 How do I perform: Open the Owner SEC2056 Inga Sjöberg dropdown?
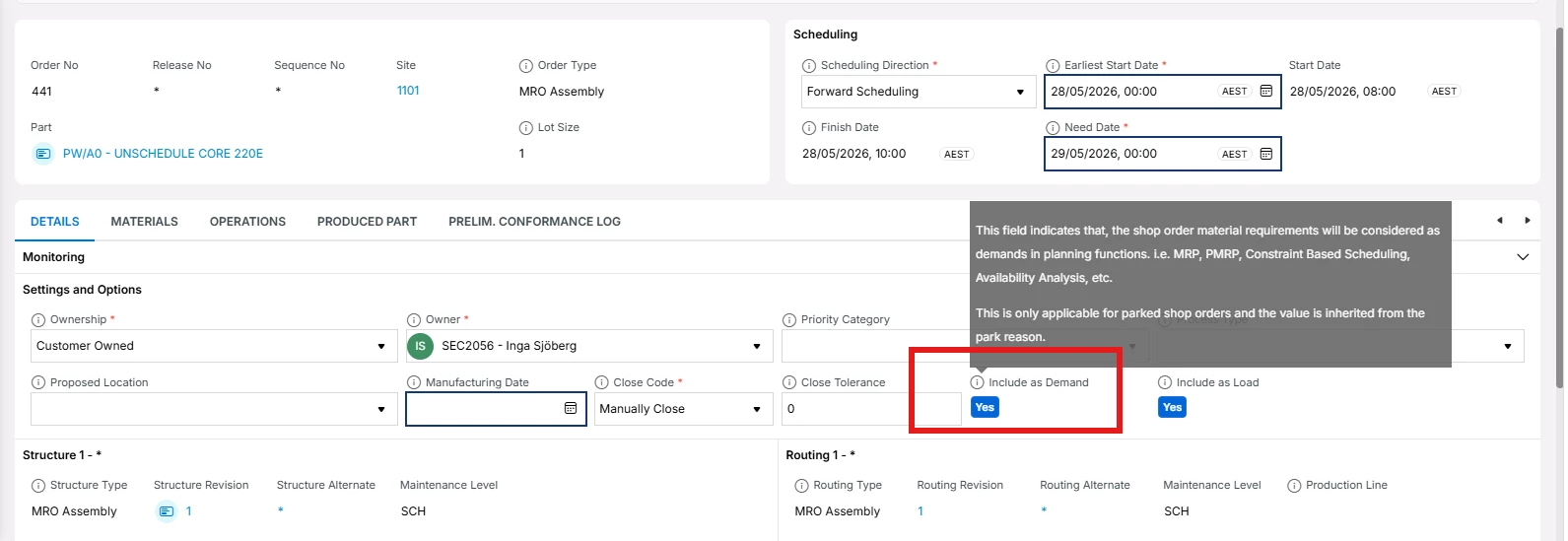[589, 346]
